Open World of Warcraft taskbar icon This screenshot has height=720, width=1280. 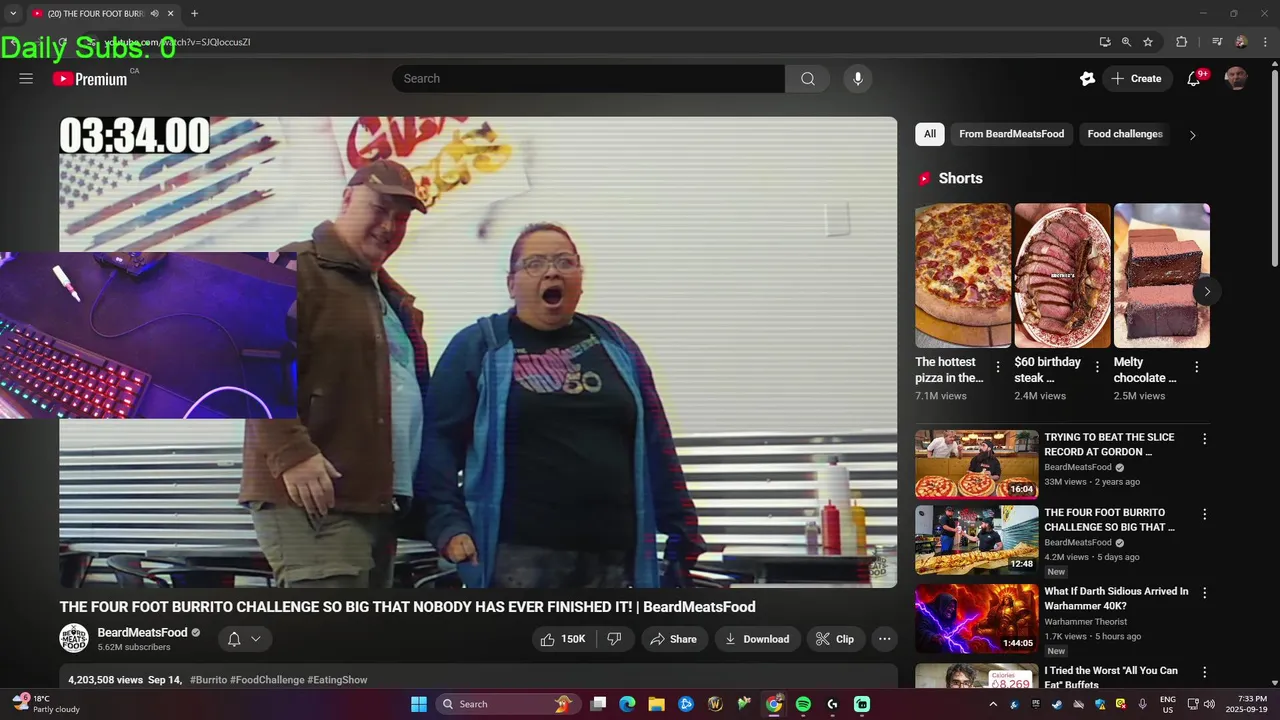tap(715, 704)
